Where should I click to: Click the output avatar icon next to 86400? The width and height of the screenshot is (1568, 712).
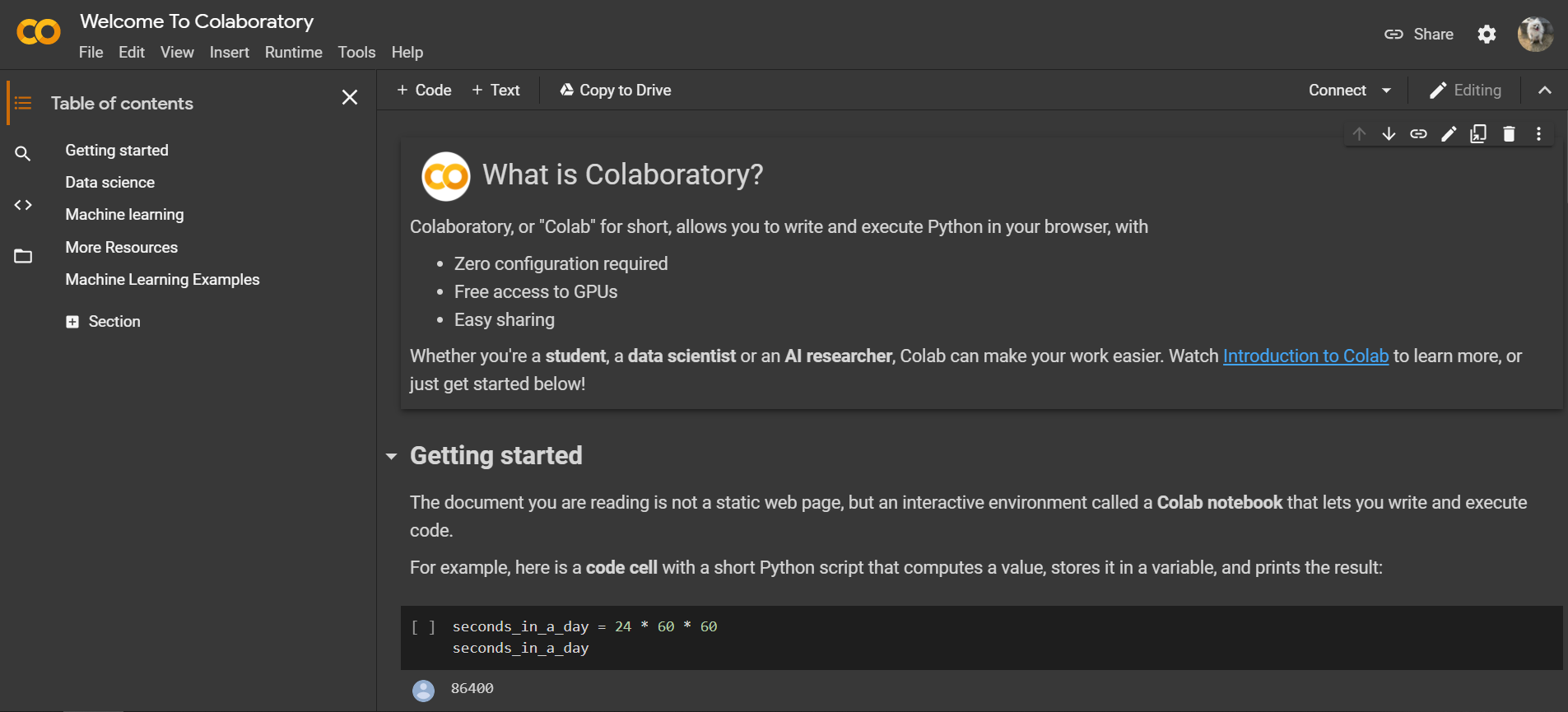tap(423, 691)
